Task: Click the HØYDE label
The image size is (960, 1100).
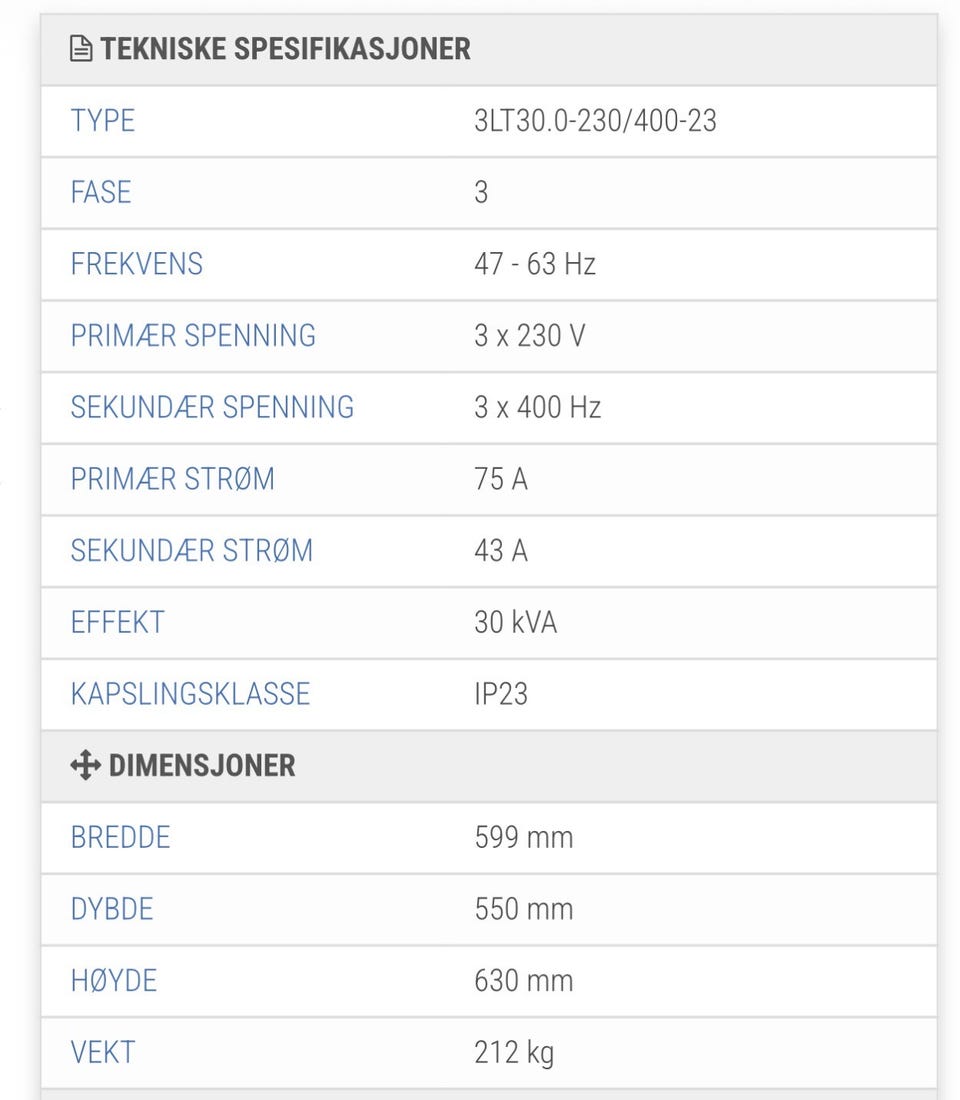Action: point(114,981)
